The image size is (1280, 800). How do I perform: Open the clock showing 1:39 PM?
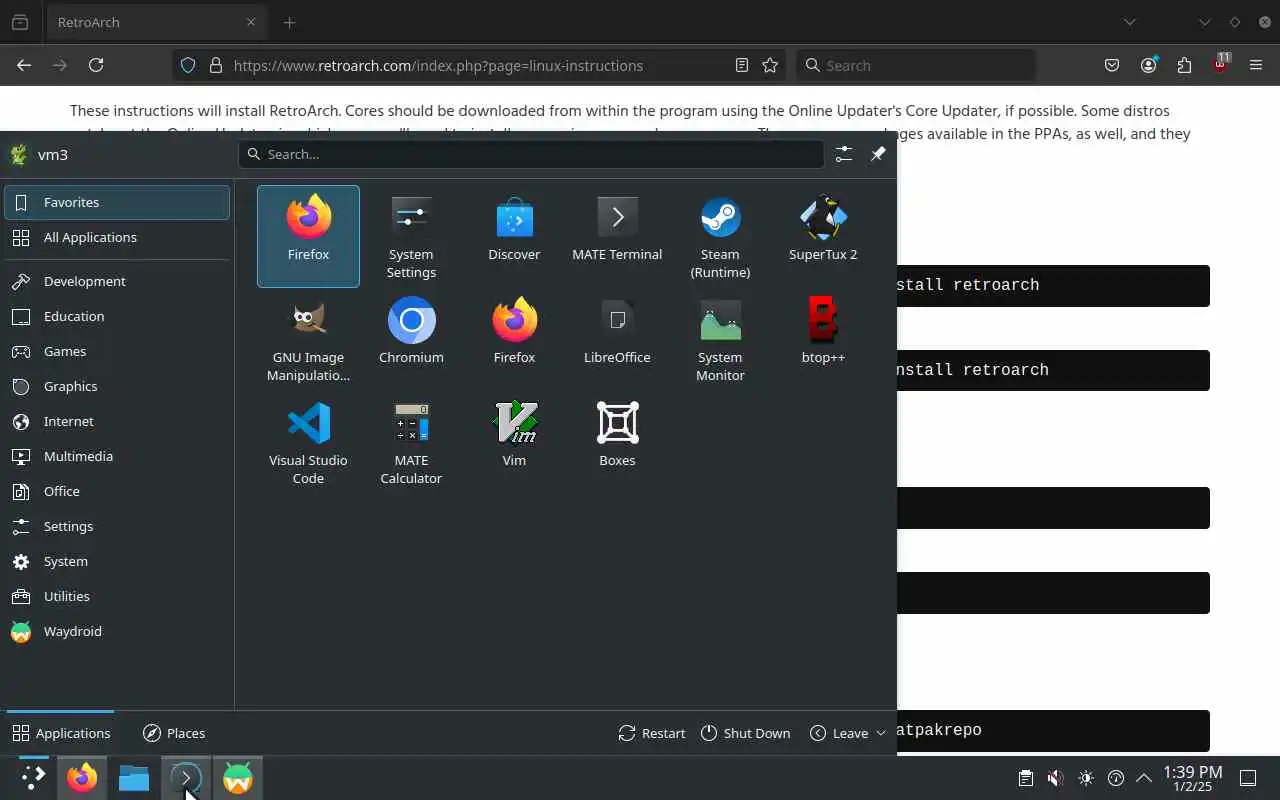(x=1193, y=778)
